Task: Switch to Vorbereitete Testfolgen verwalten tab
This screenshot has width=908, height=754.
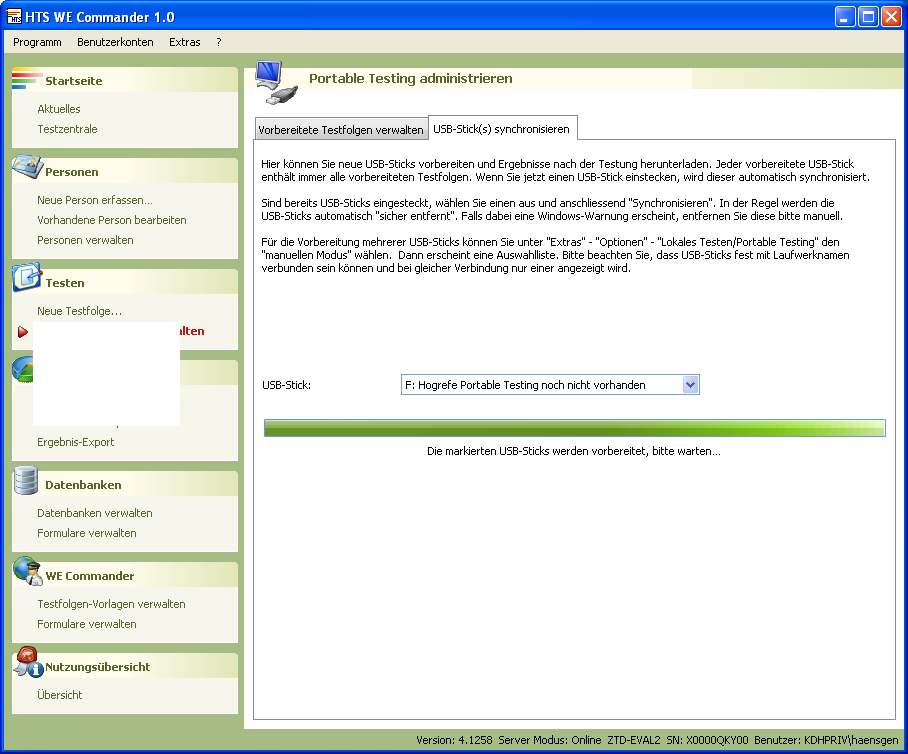Action: click(340, 130)
